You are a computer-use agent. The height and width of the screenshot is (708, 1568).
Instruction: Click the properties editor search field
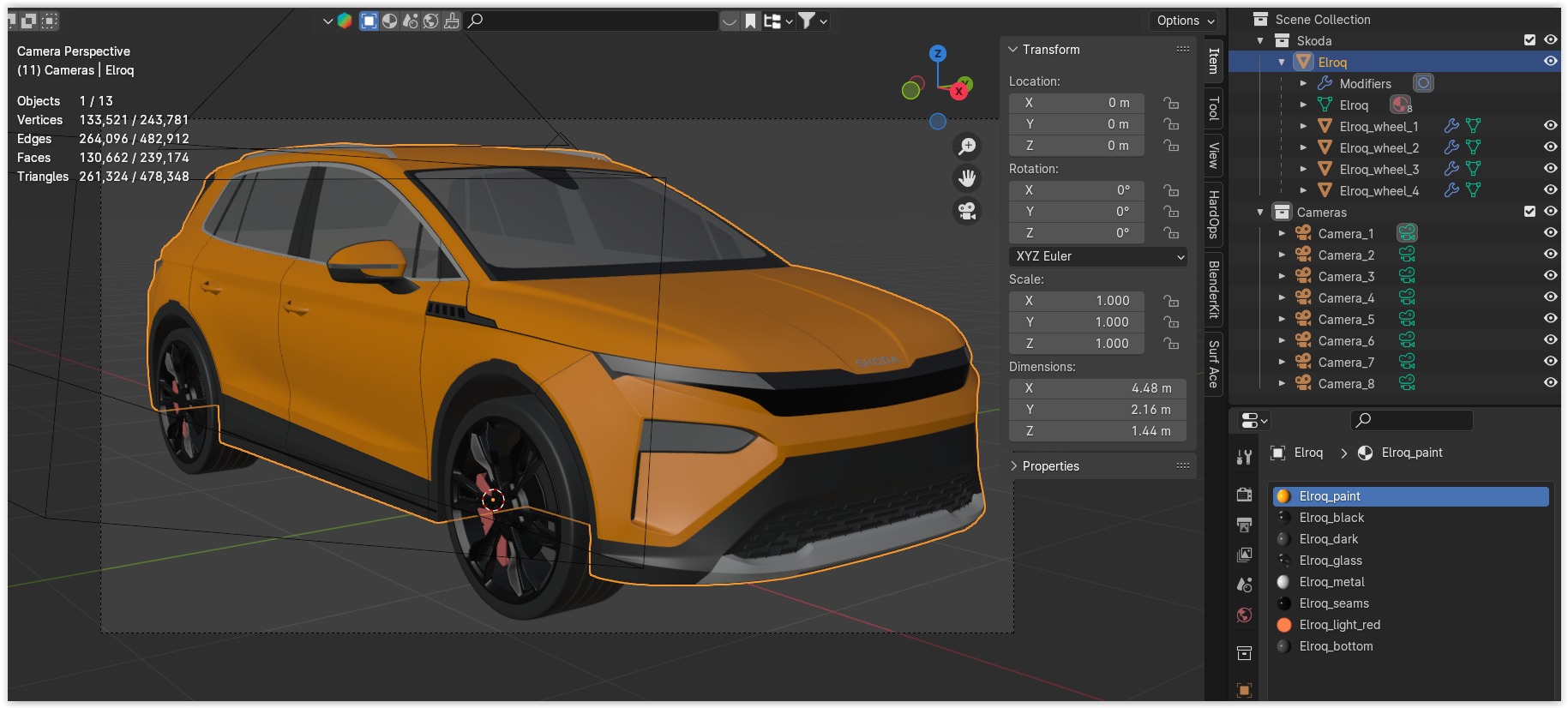point(1411,420)
